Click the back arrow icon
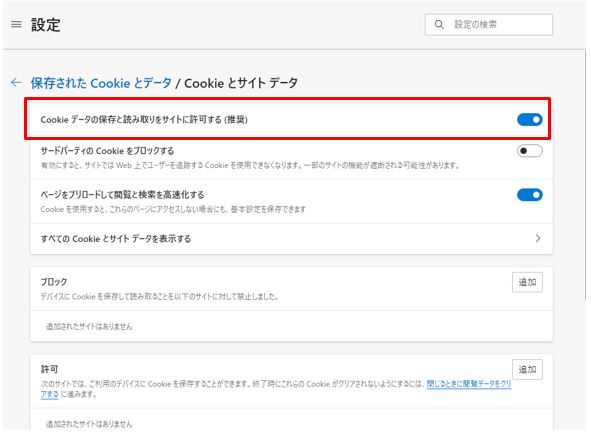The image size is (591, 434). point(16,83)
